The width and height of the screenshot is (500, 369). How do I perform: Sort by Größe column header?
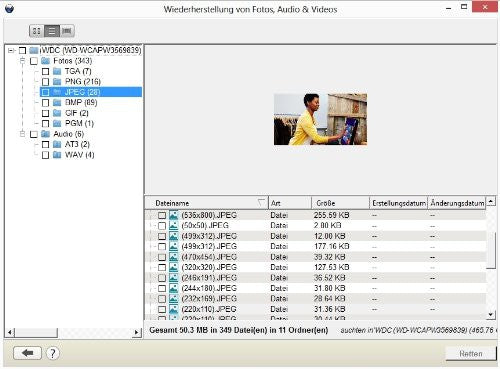340,203
